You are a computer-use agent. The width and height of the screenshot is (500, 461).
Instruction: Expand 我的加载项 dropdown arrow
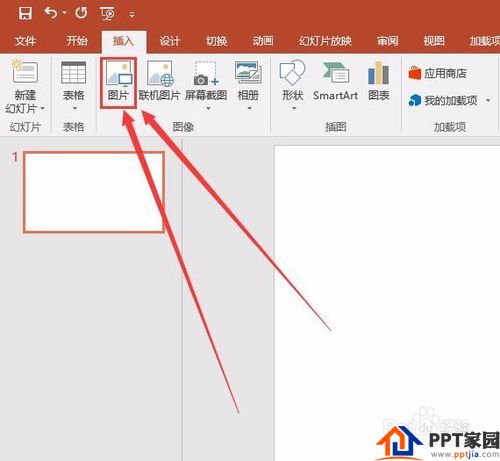tap(488, 100)
